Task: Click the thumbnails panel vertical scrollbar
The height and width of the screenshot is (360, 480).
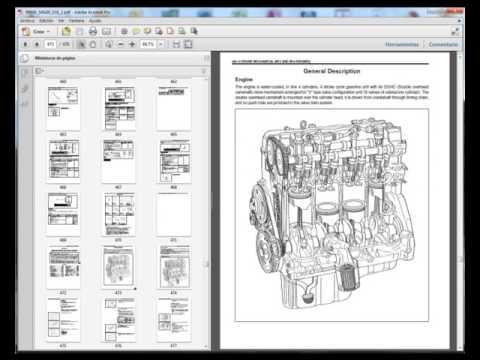Action: [207, 213]
